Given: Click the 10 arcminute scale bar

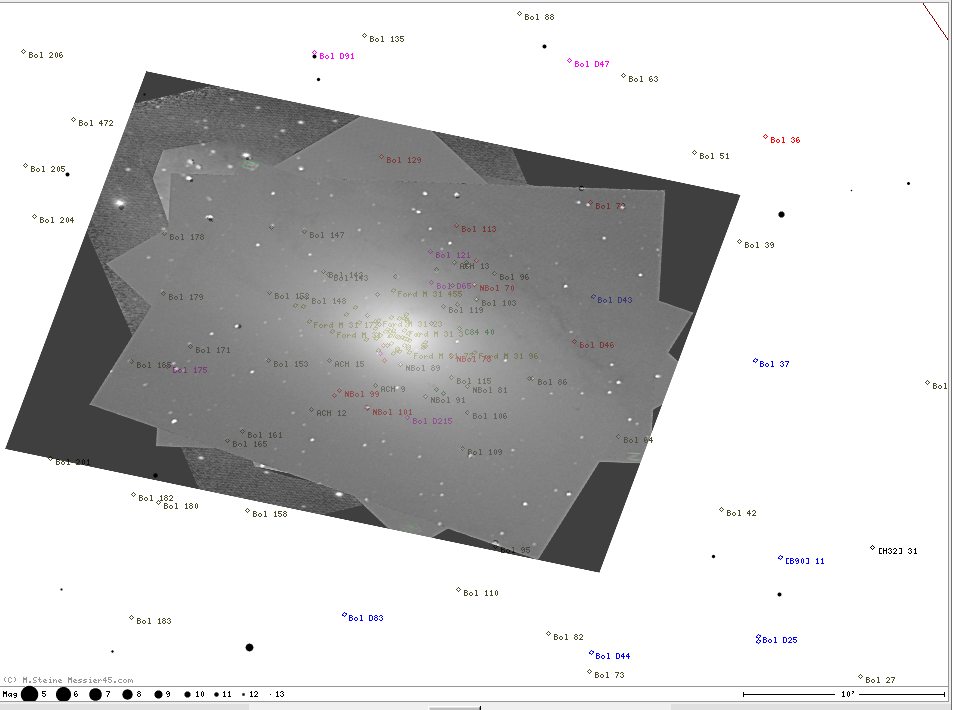Looking at the screenshot, I should 843,694.
